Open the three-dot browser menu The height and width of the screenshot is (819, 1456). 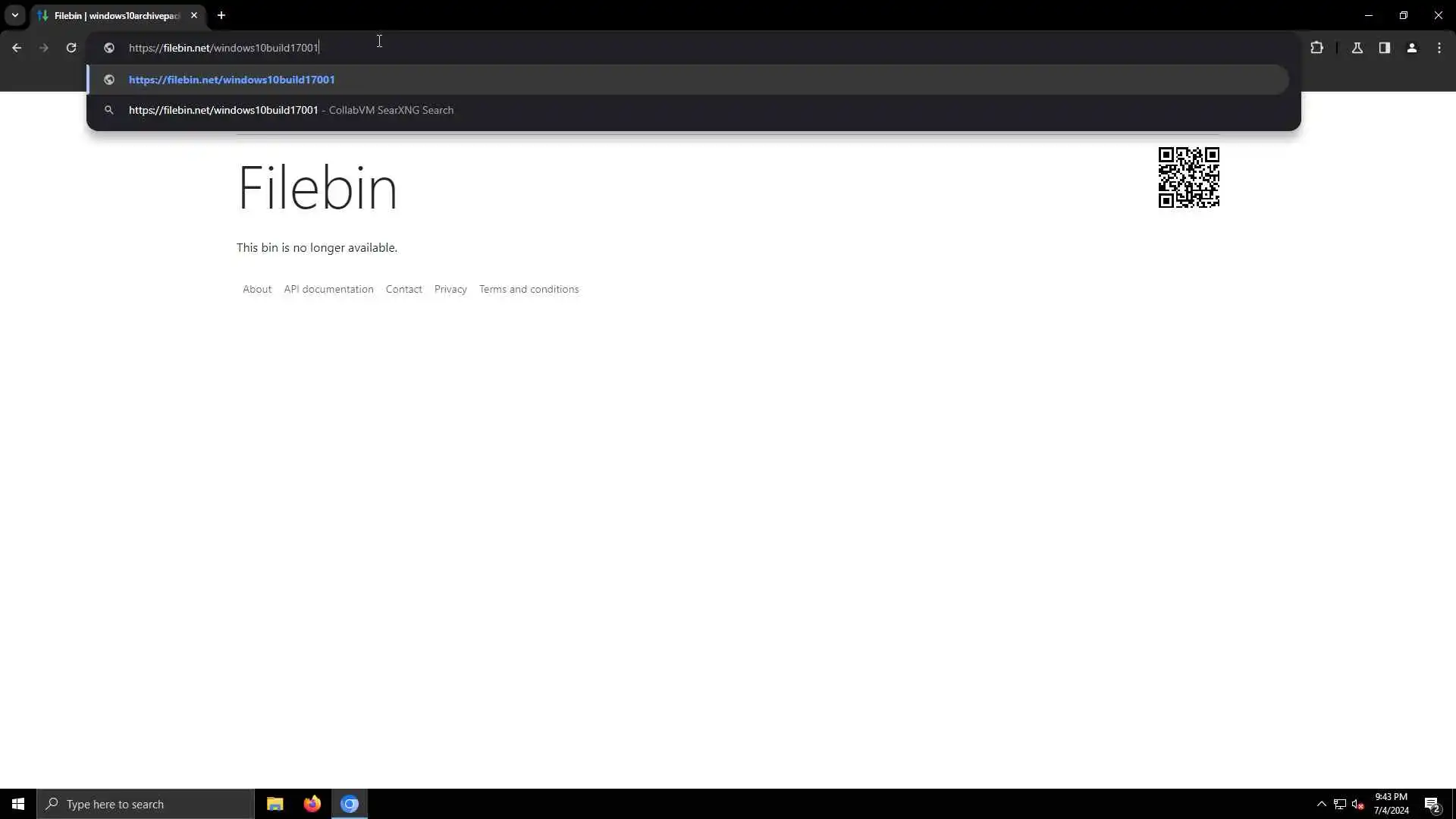1439,48
